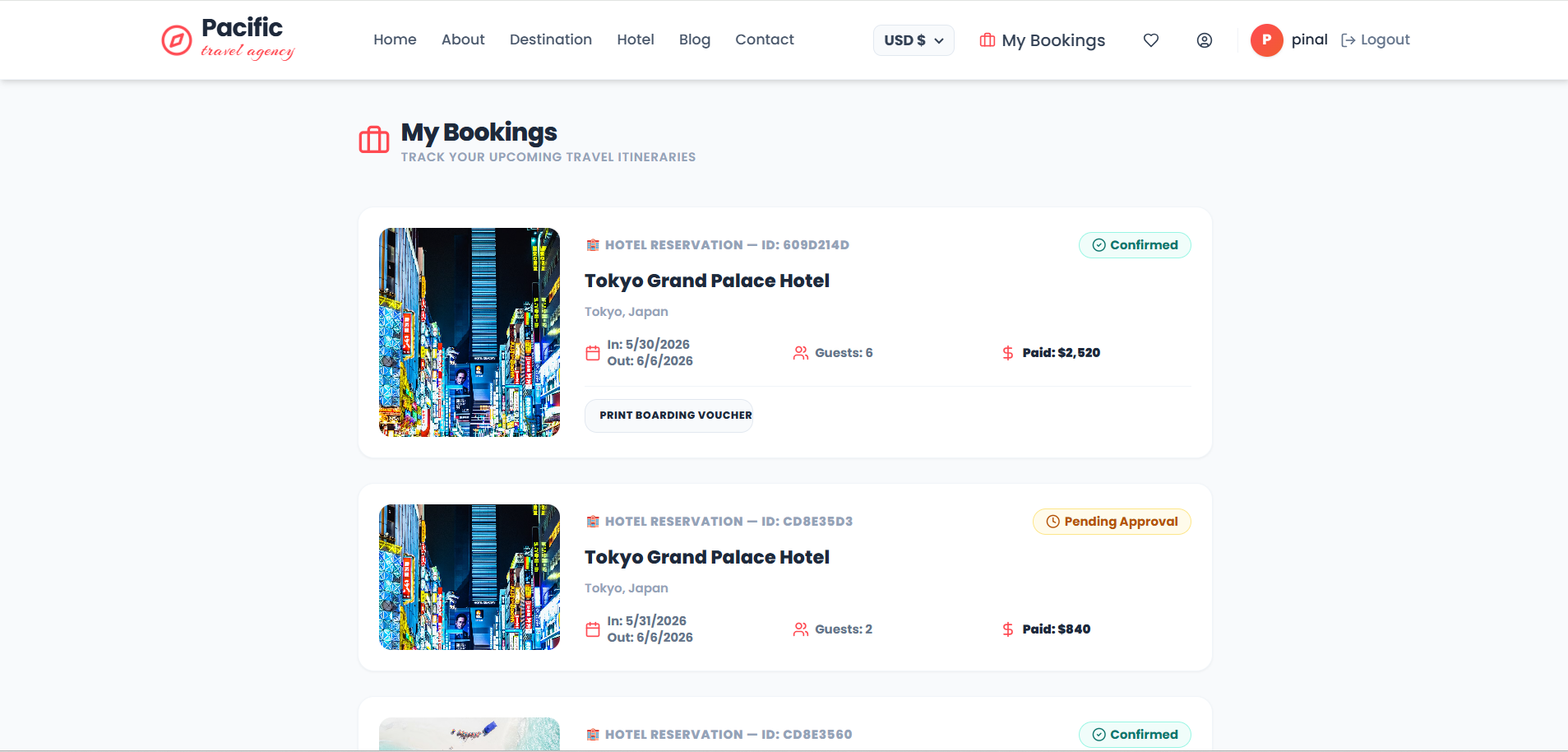Click hotel icon for reservation 609D214D

[593, 245]
